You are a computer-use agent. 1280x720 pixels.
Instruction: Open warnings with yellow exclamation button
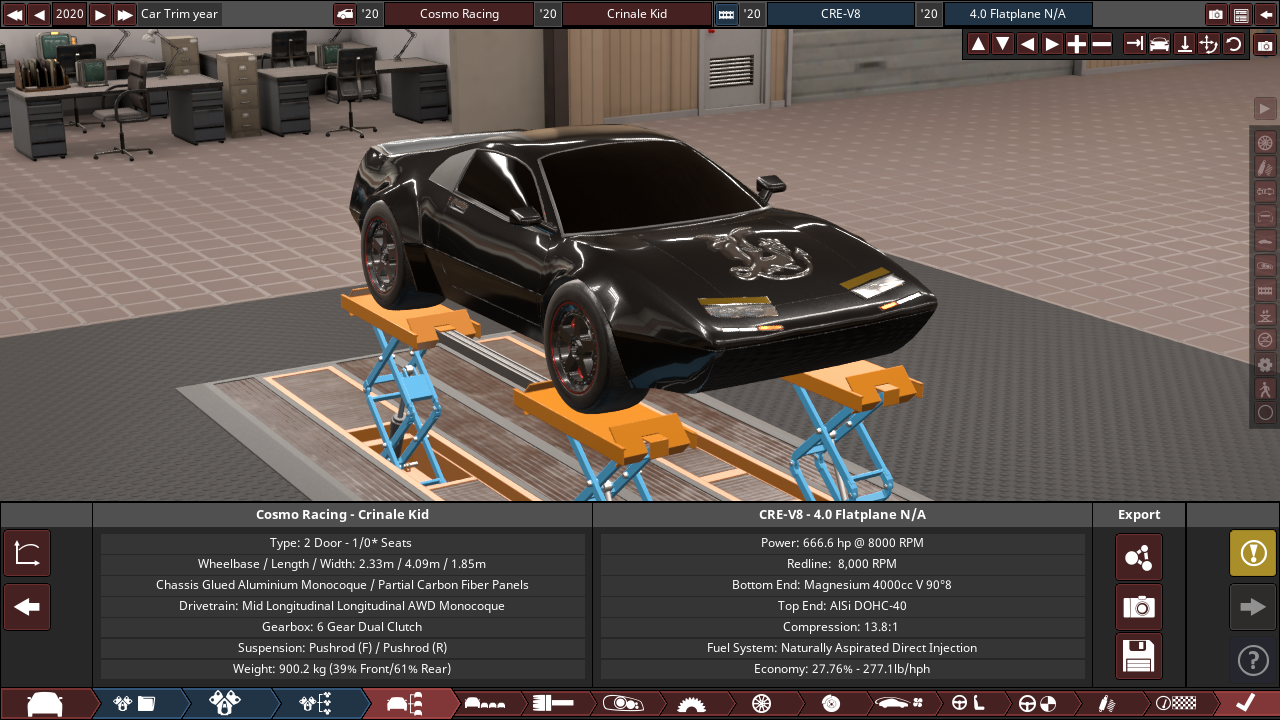pyautogui.click(x=1253, y=553)
